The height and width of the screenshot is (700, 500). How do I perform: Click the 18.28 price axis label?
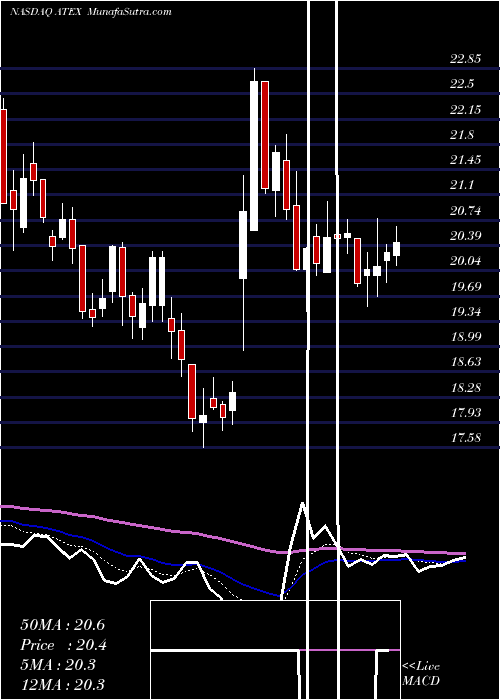(466, 387)
